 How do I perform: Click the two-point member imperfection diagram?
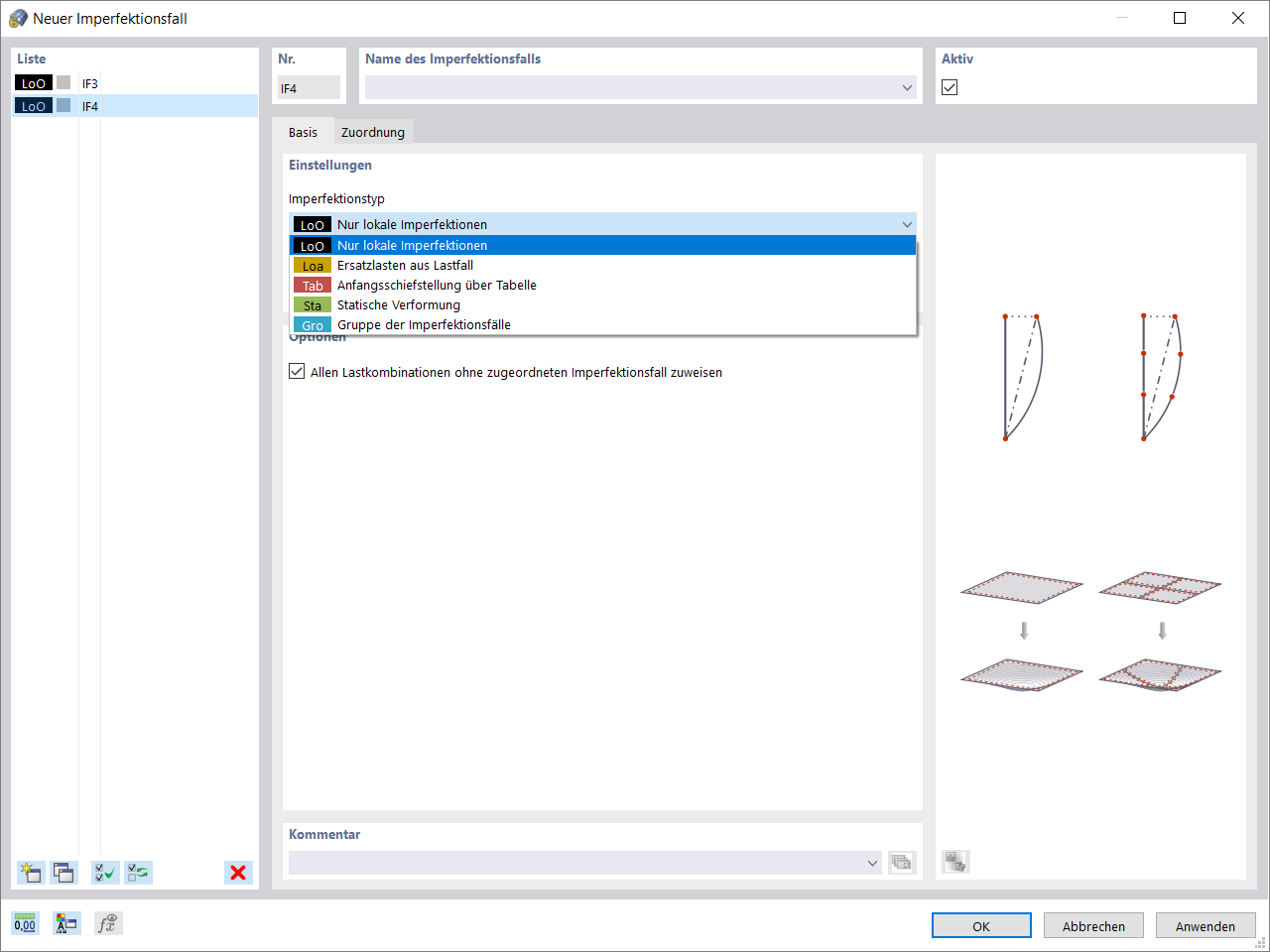tap(1023, 377)
